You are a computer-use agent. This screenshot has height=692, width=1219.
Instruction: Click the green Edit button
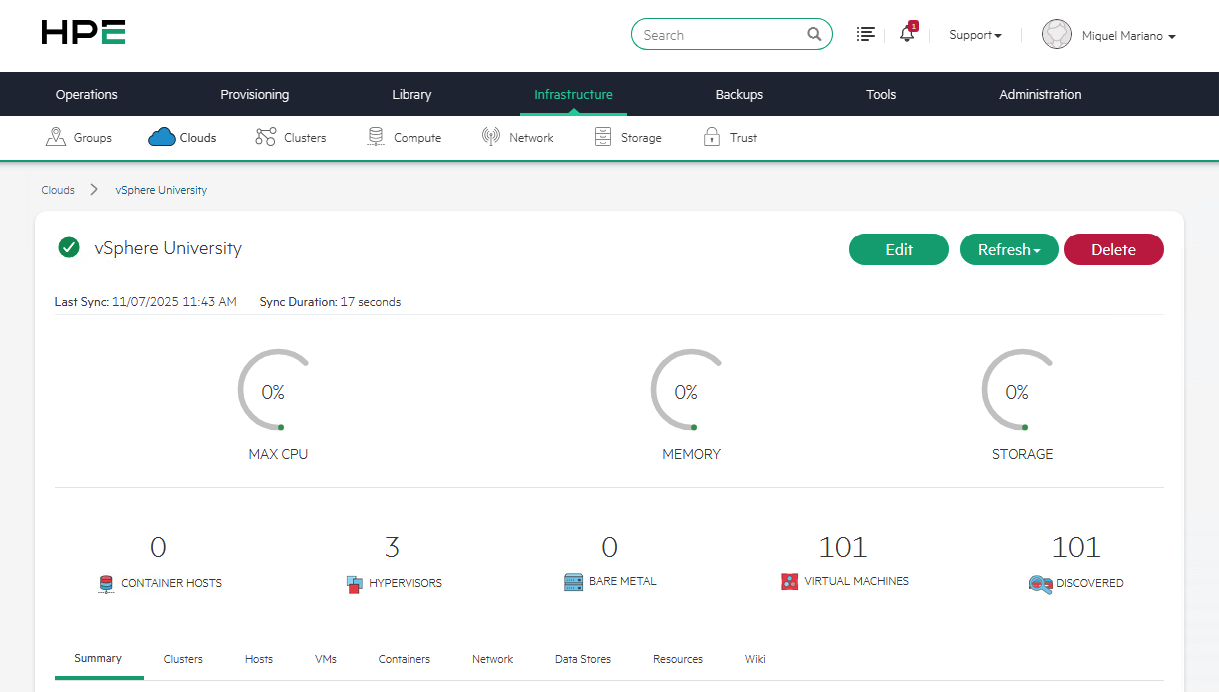pos(899,250)
